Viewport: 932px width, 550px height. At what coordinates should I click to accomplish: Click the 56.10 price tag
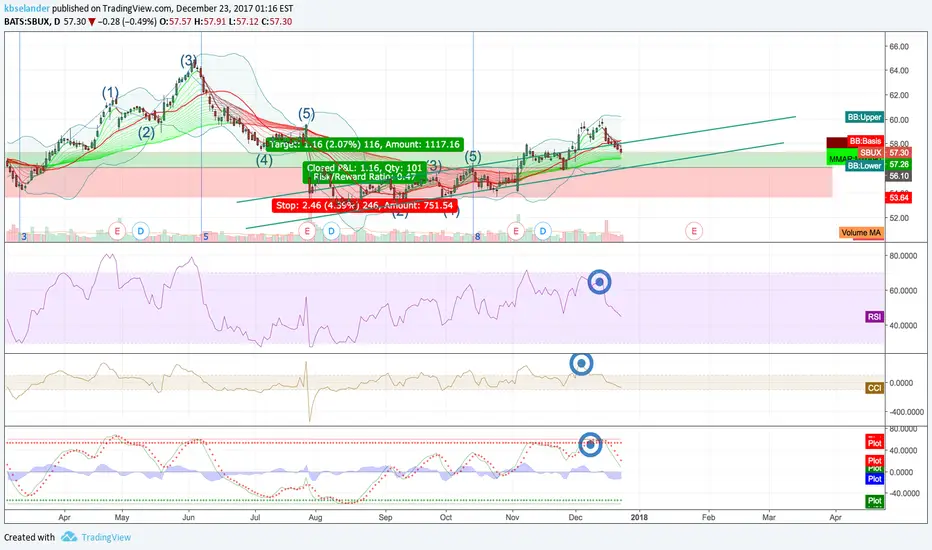pos(898,176)
